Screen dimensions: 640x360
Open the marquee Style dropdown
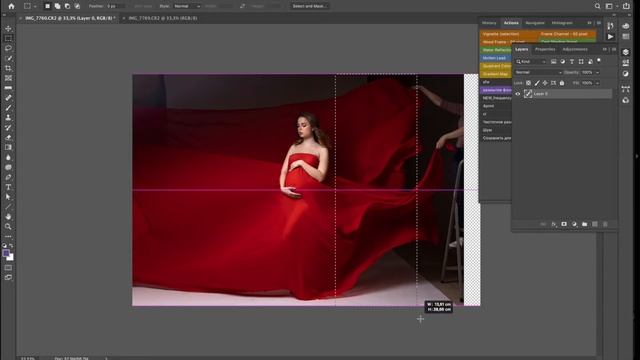tap(187, 6)
